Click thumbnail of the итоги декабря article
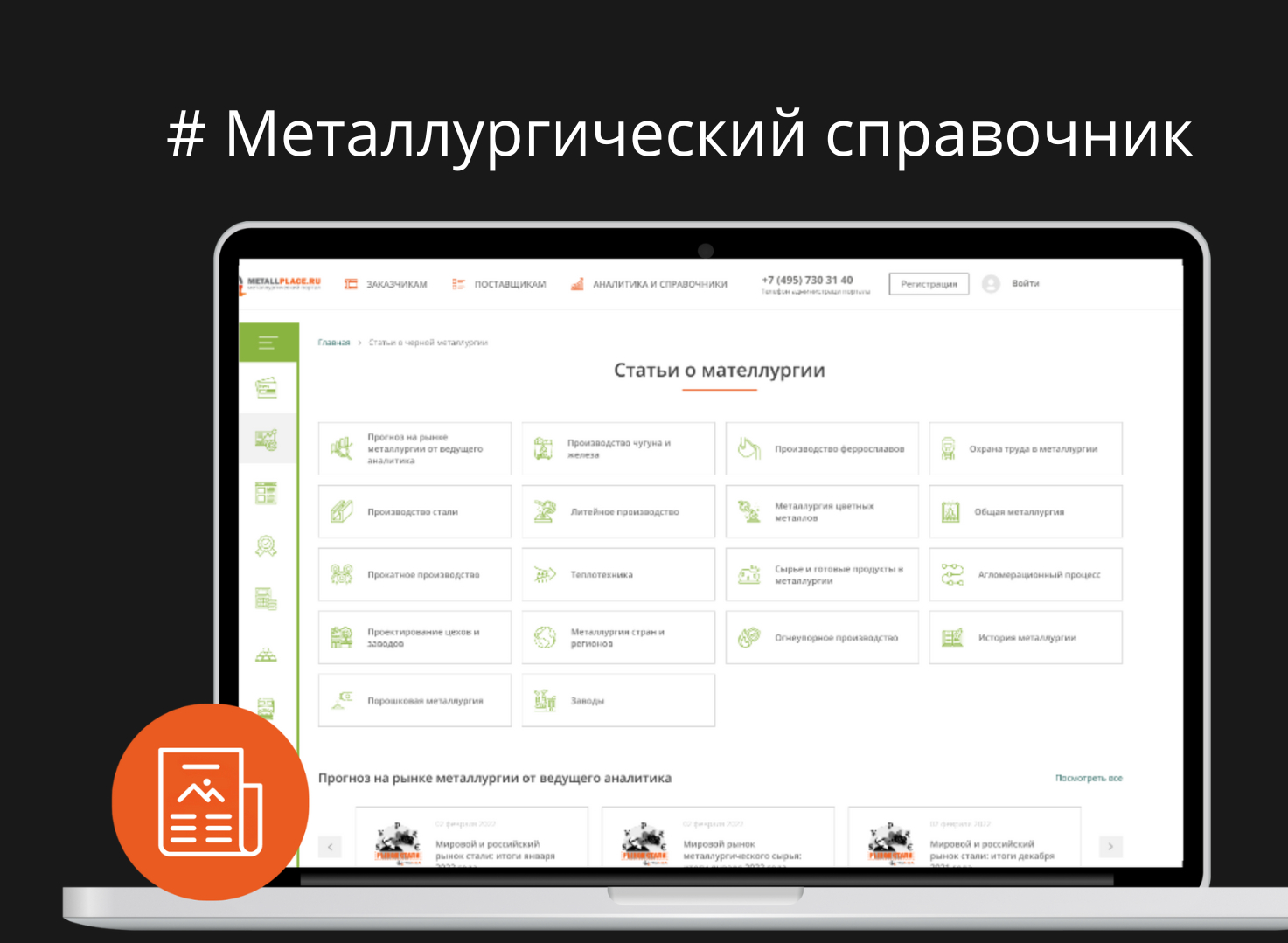 pos(891,843)
